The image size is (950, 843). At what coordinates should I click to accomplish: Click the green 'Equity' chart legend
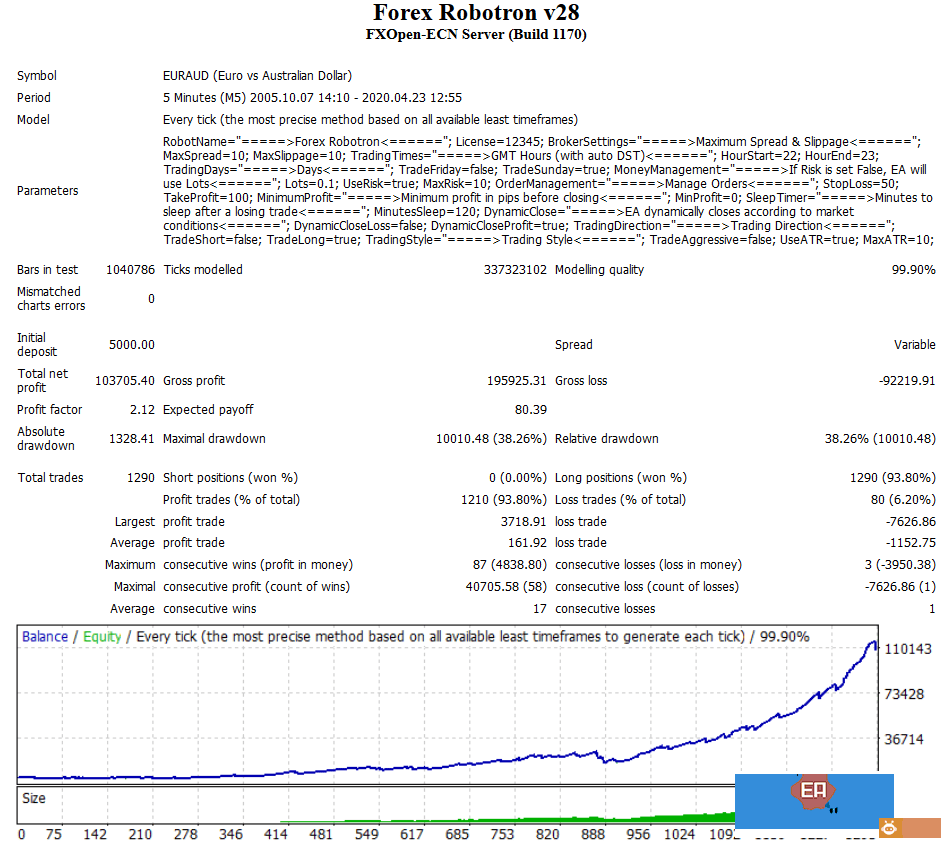102,637
